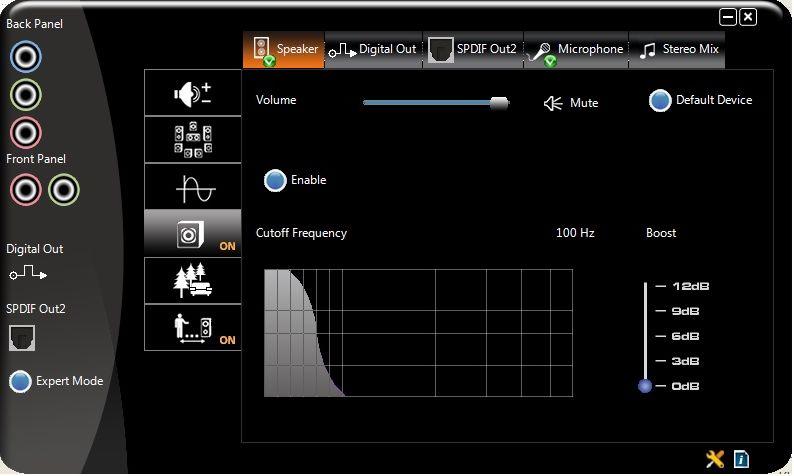Viewport: 794px width, 476px height.
Task: Click the Volume slider handle
Action: (x=499, y=103)
